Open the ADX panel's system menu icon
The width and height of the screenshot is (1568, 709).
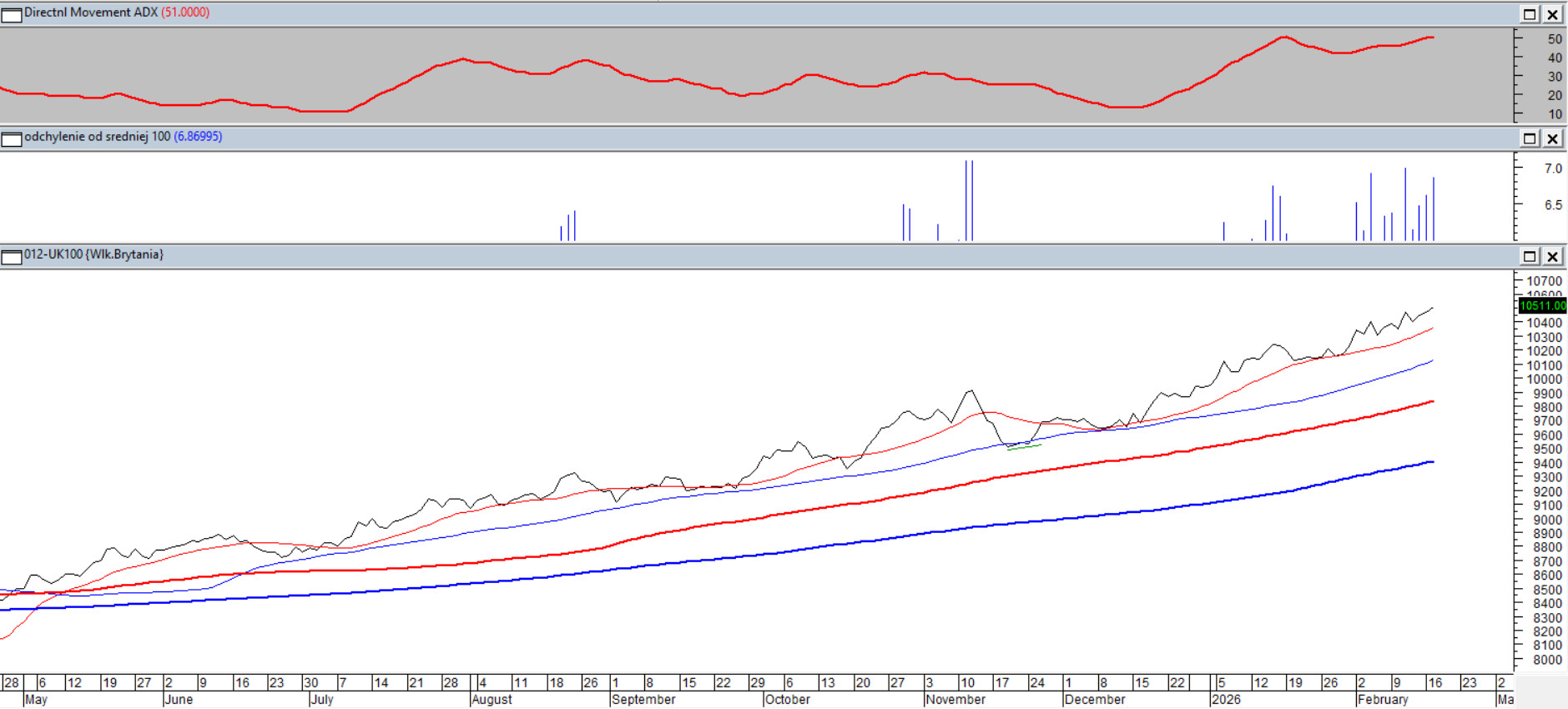(x=12, y=14)
